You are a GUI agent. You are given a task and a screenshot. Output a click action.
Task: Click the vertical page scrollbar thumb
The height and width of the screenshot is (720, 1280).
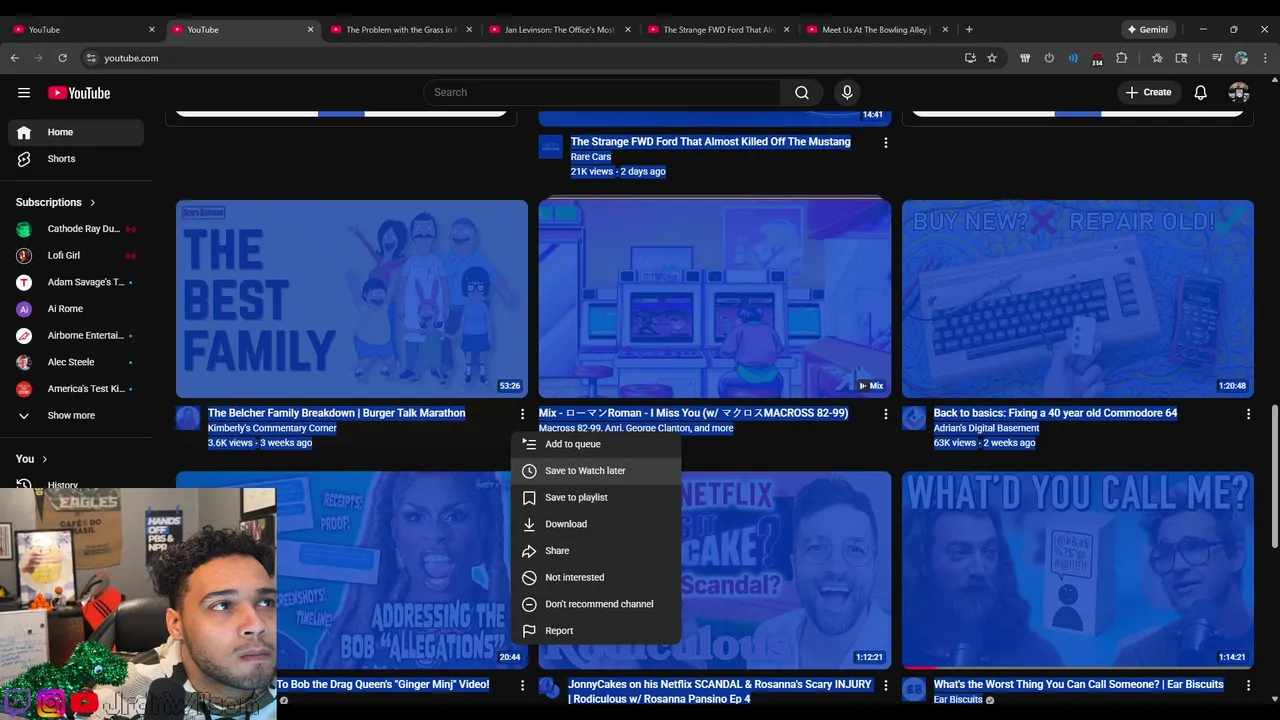[x=1274, y=476]
